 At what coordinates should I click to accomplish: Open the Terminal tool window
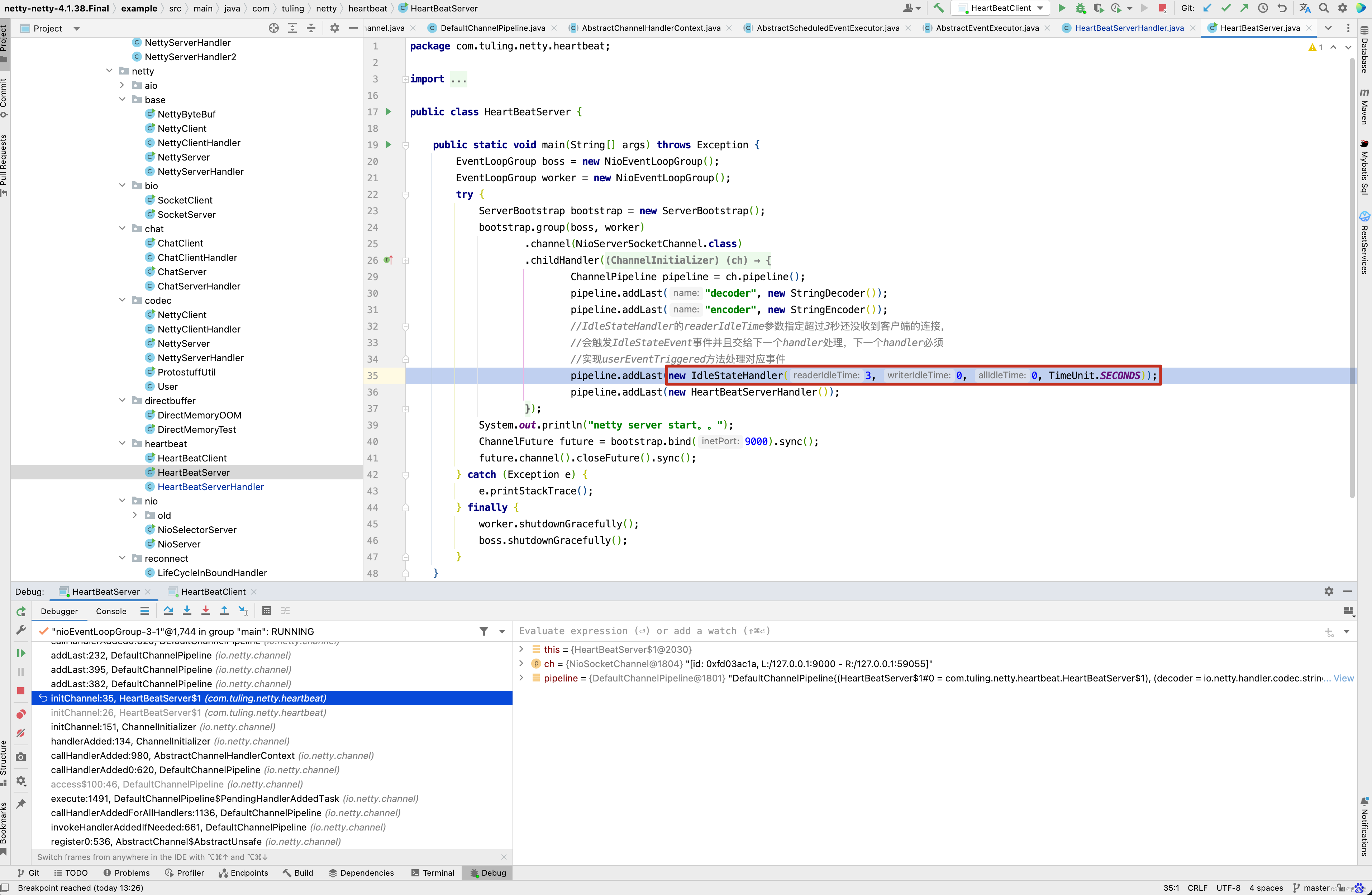(433, 872)
